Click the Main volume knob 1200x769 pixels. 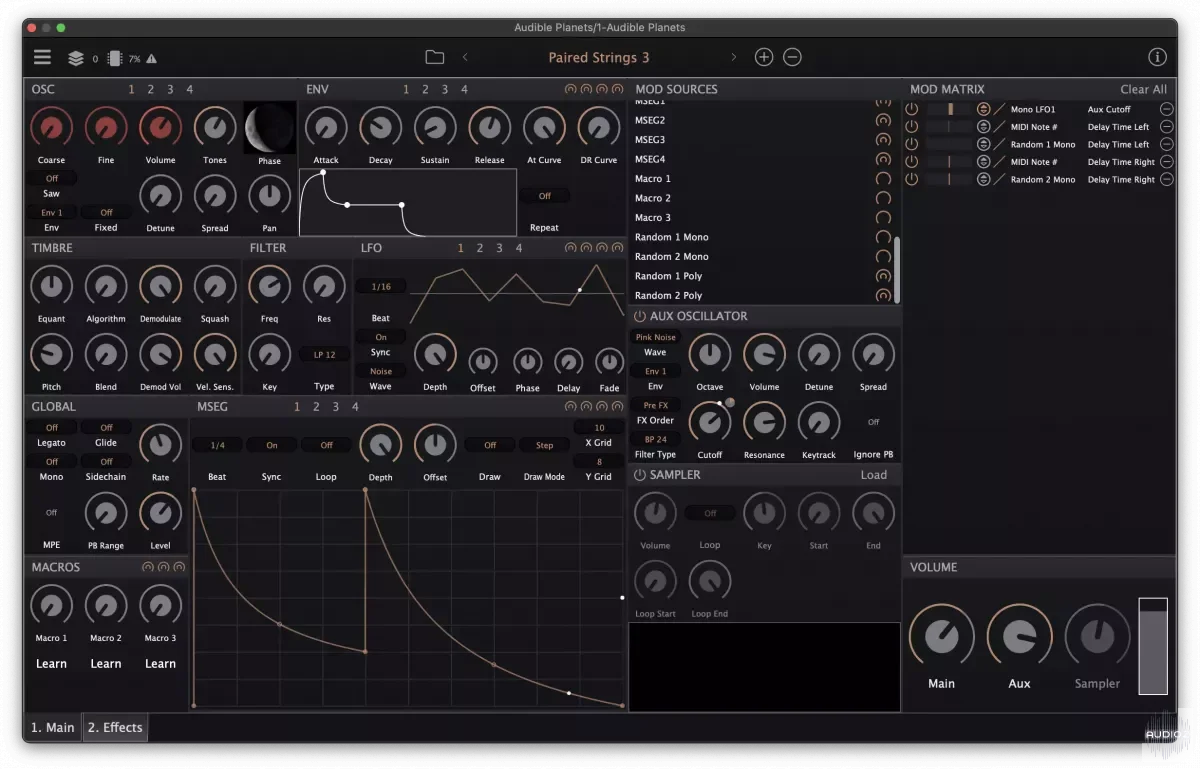point(941,636)
